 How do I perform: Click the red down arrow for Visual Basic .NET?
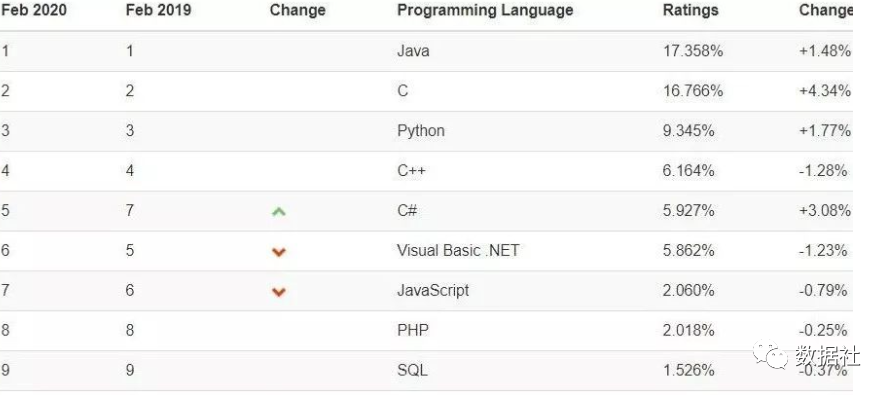click(x=278, y=252)
